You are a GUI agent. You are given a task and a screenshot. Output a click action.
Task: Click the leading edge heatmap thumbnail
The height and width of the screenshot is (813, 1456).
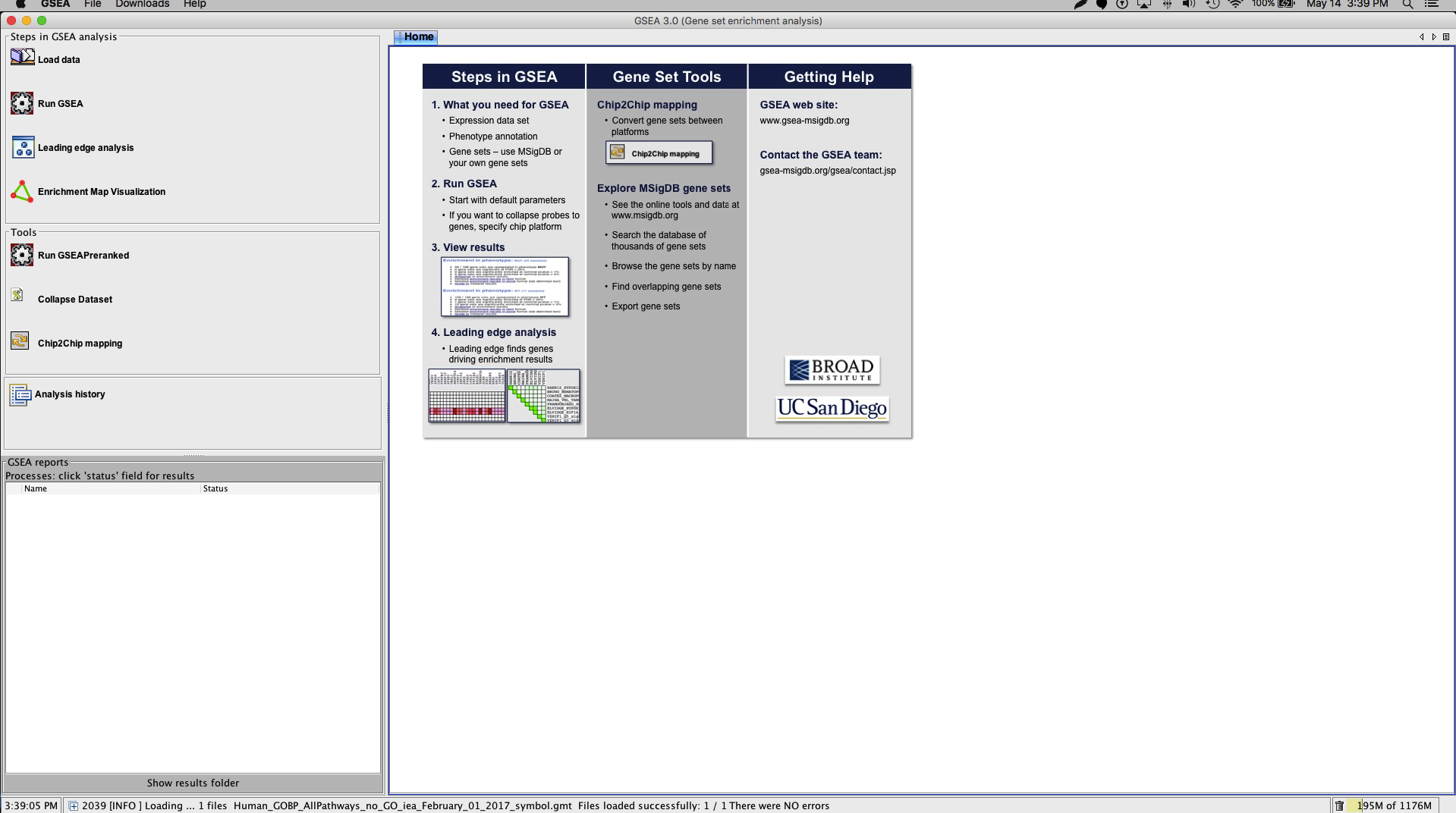point(467,395)
